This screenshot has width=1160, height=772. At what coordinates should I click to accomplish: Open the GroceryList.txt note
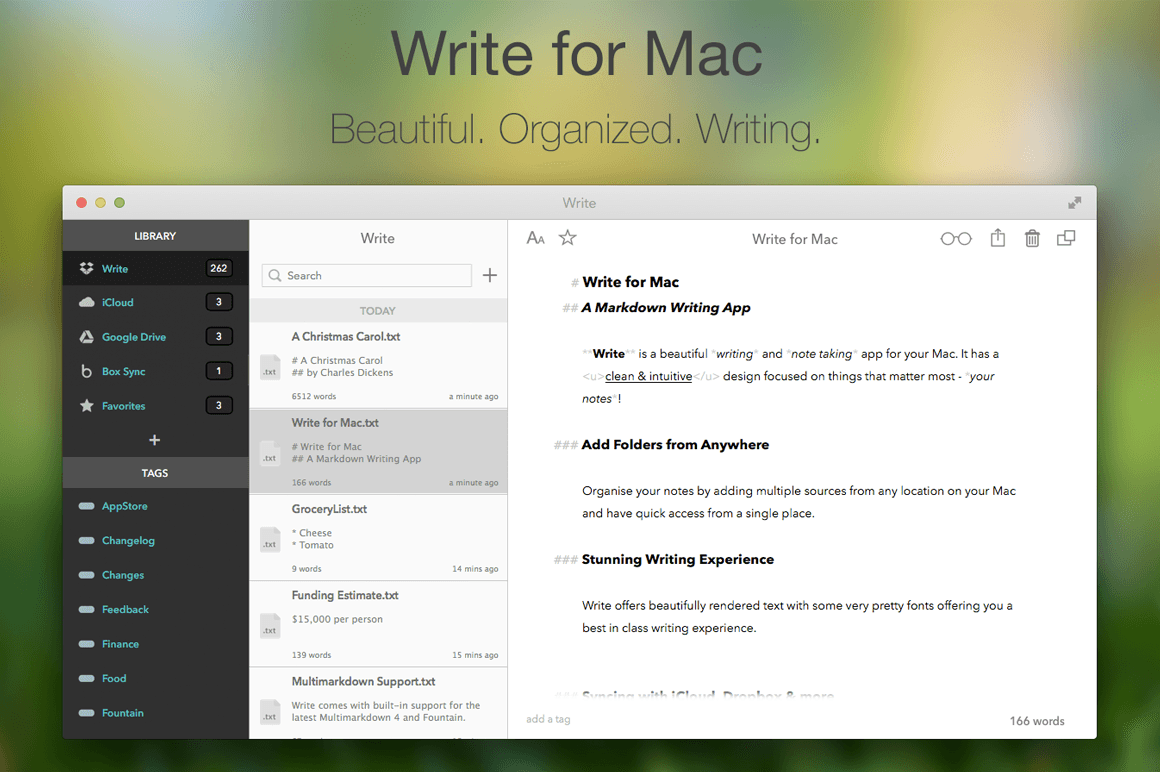378,538
